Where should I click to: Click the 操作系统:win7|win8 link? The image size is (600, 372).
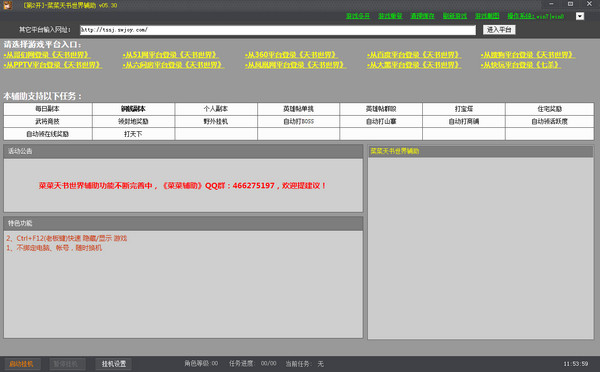pos(536,16)
